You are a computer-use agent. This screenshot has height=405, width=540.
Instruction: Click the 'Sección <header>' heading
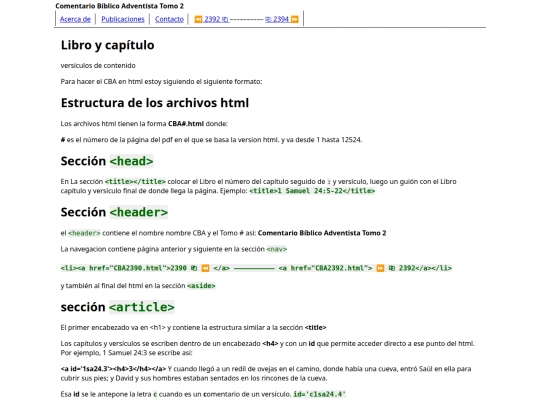point(114,212)
